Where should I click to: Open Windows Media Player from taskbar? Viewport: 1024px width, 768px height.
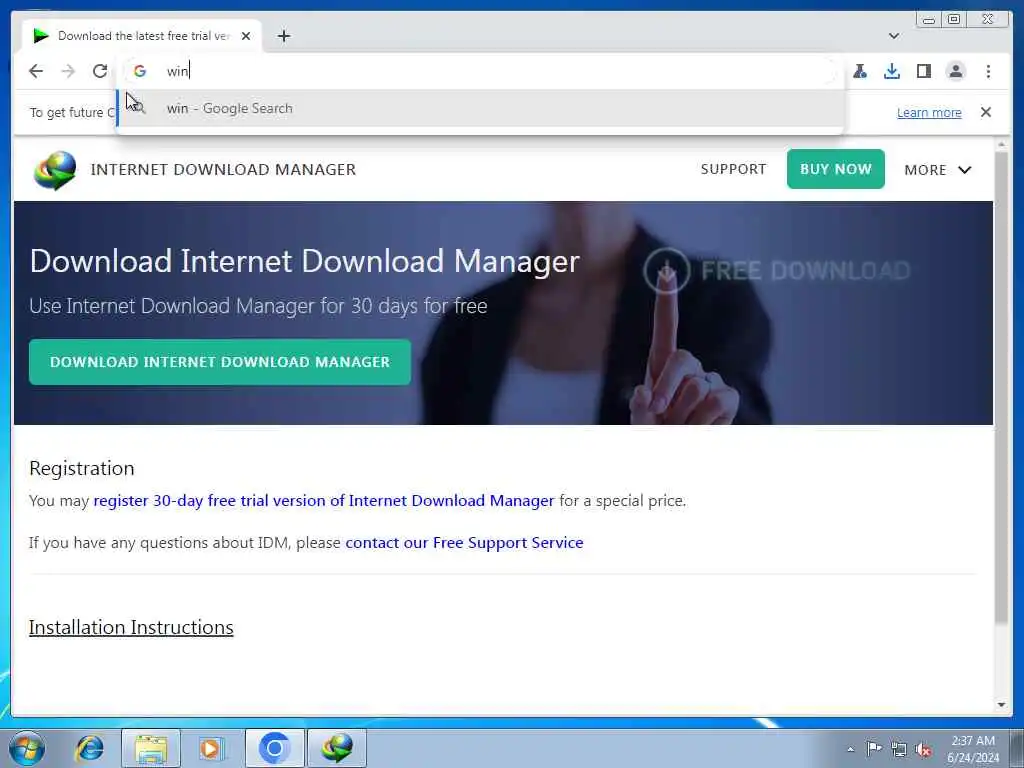211,748
